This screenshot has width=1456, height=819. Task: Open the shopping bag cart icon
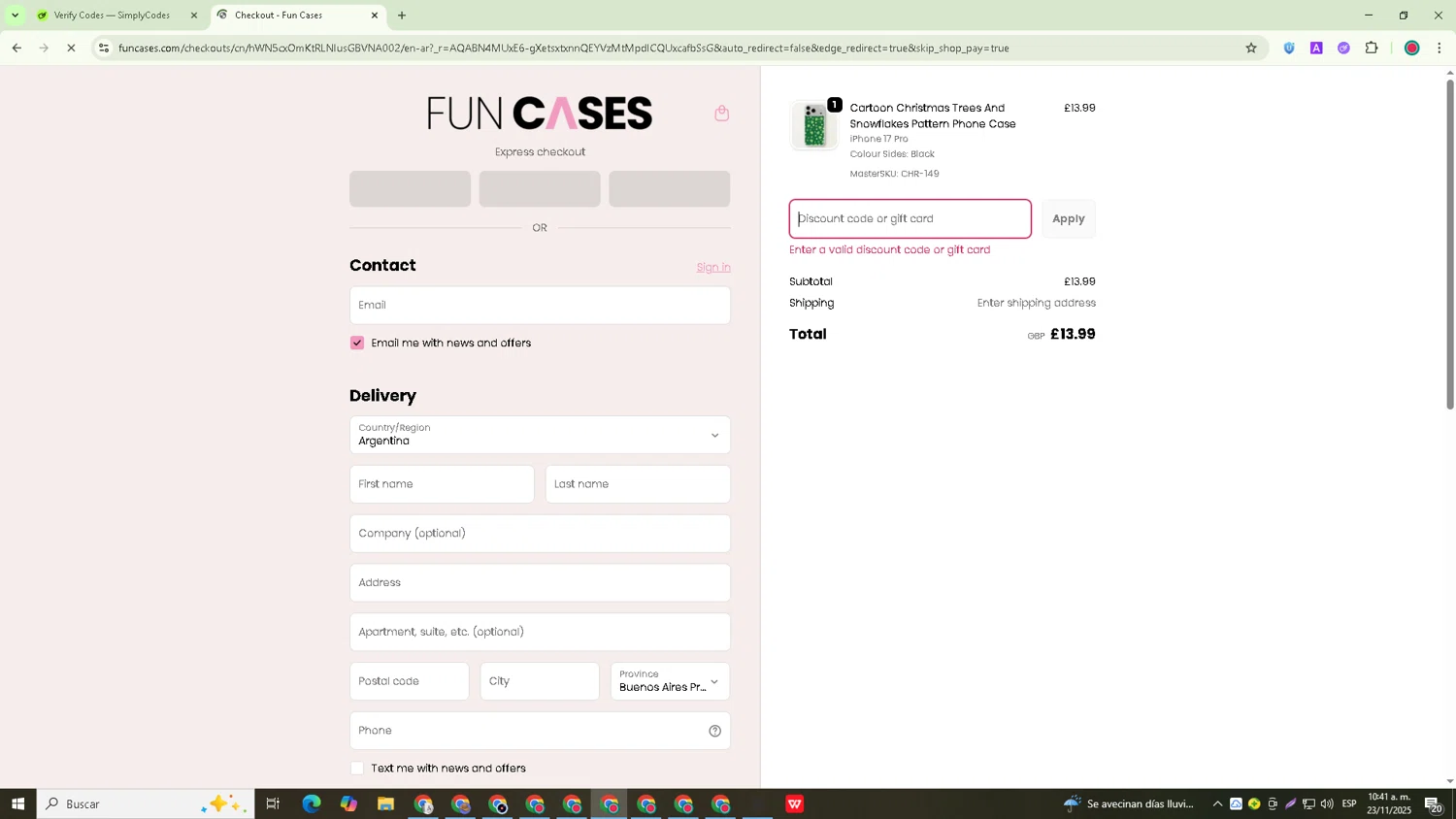click(721, 114)
